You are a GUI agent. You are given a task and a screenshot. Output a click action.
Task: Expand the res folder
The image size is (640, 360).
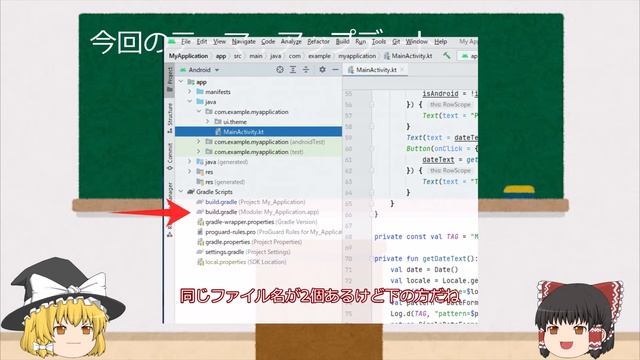point(190,172)
